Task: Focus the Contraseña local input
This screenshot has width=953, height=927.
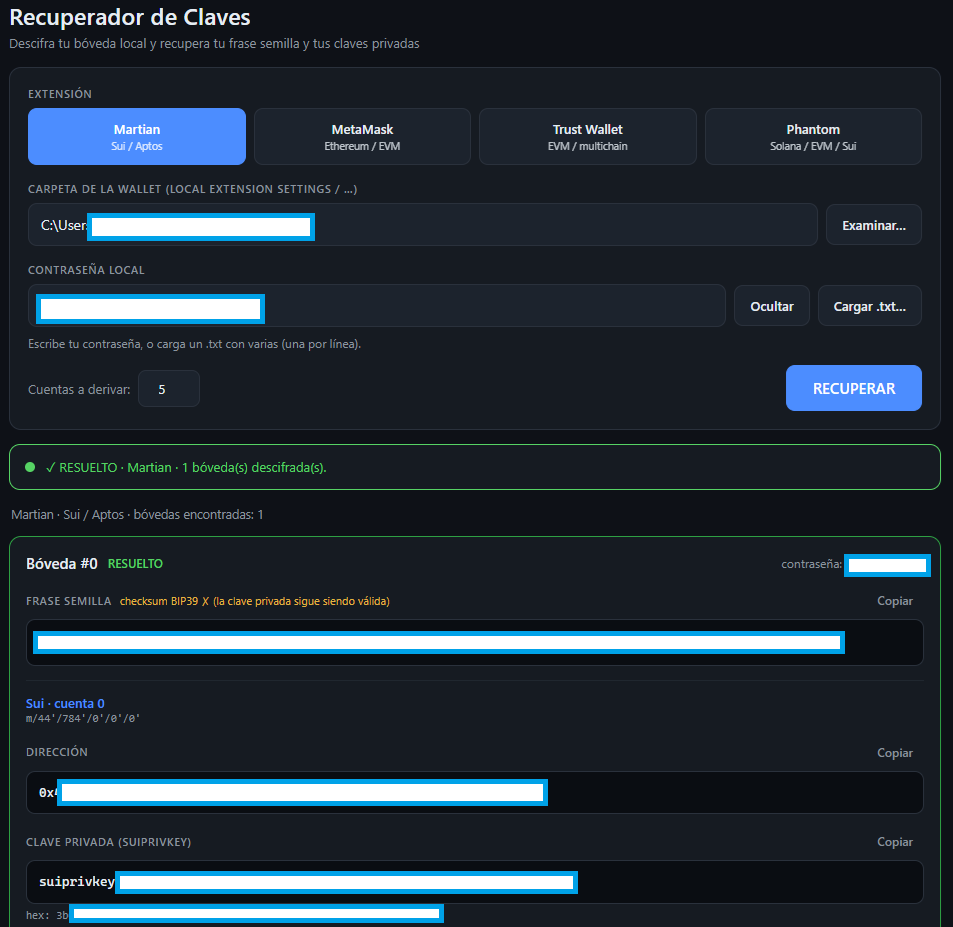Action: (x=377, y=306)
